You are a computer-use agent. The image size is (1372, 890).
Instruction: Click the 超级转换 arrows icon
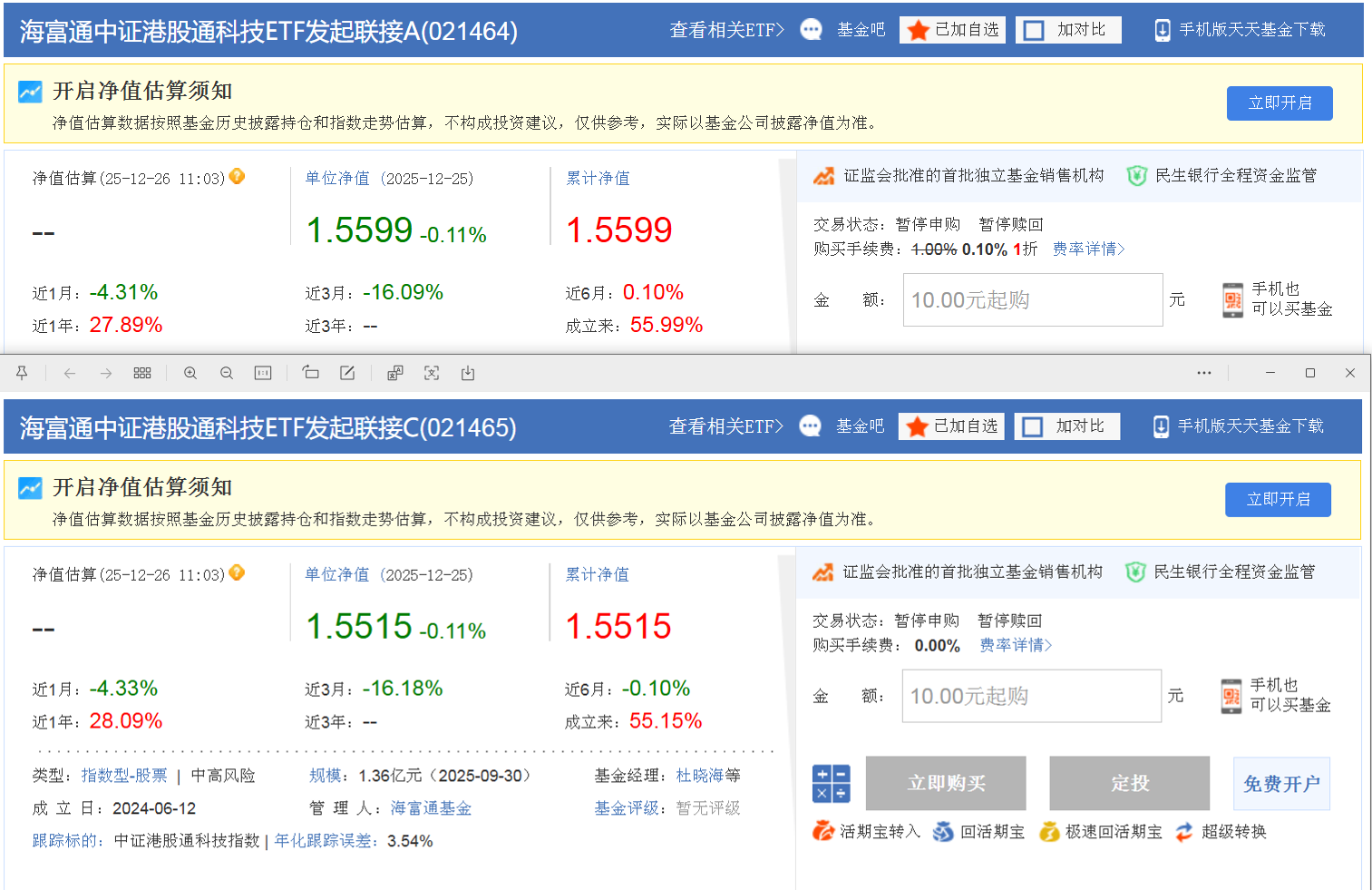point(1184,831)
